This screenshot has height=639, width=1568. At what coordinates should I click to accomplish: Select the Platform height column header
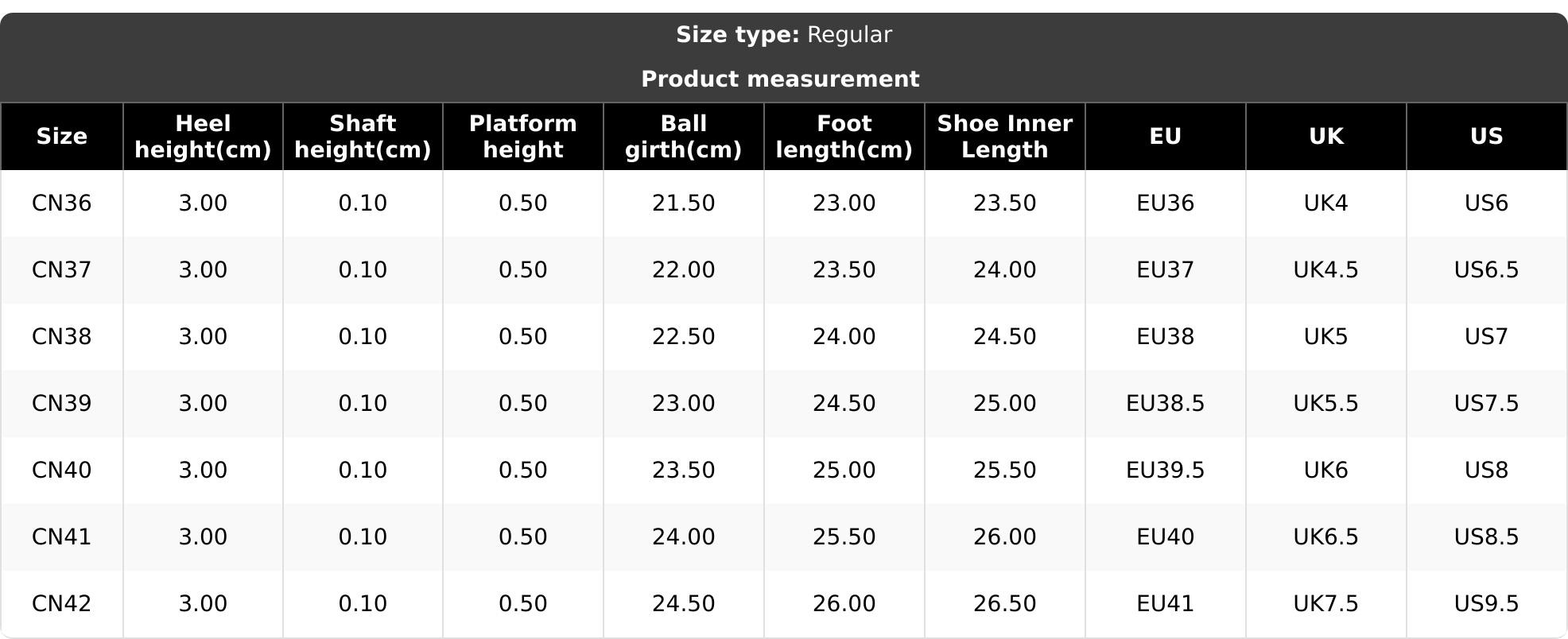[x=522, y=137]
